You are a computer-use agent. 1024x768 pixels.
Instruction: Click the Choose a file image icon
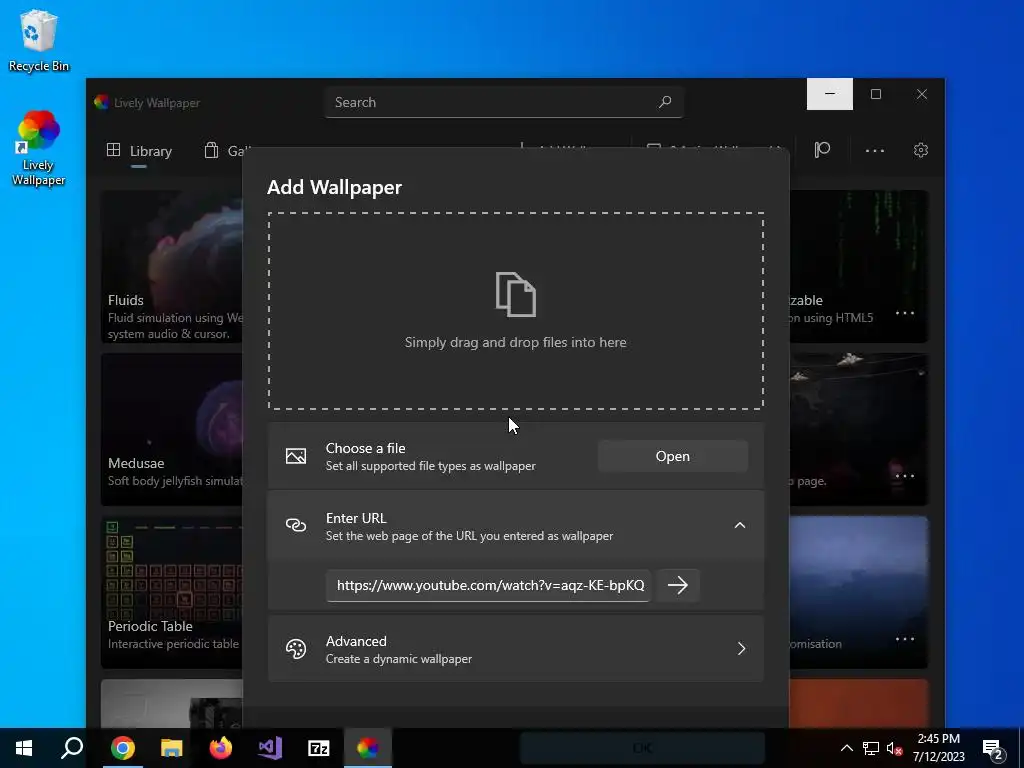point(296,456)
